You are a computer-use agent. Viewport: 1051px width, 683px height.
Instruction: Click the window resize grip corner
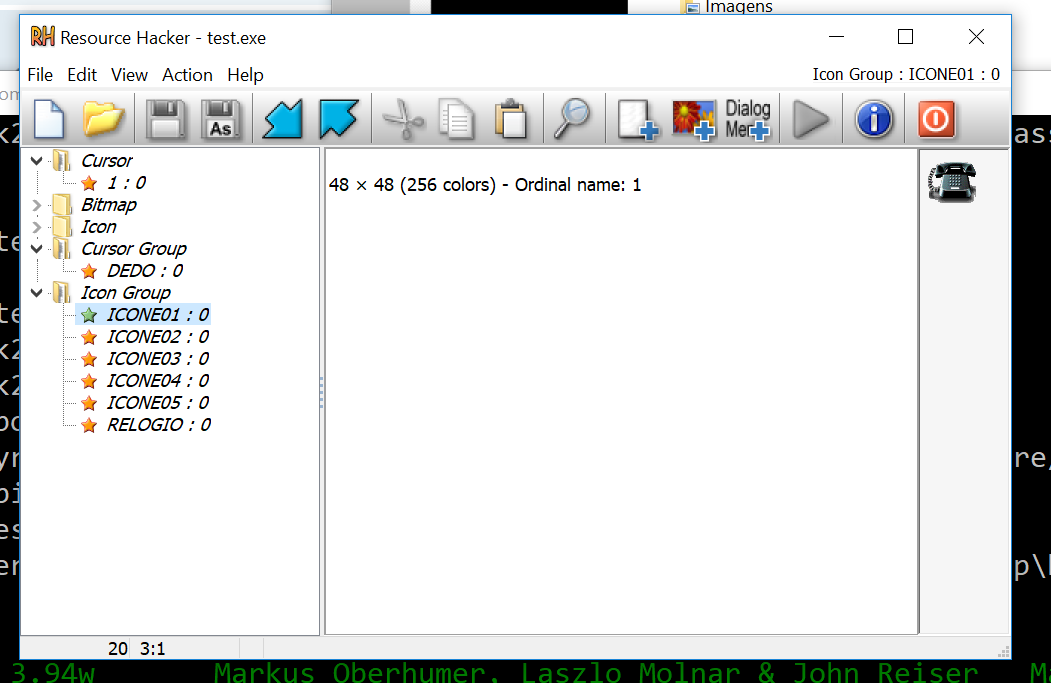click(x=1003, y=651)
